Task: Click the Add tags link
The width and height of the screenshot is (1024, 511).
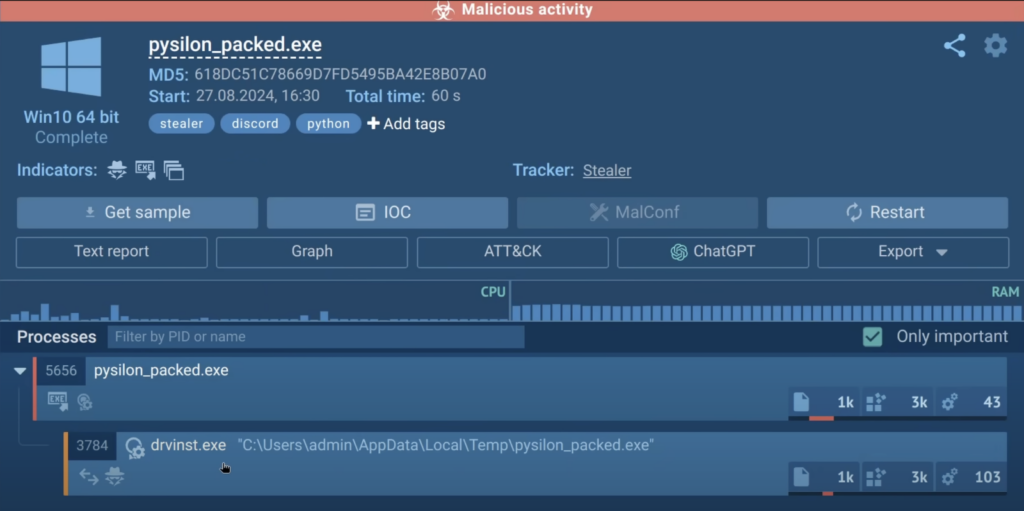Action: 406,124
